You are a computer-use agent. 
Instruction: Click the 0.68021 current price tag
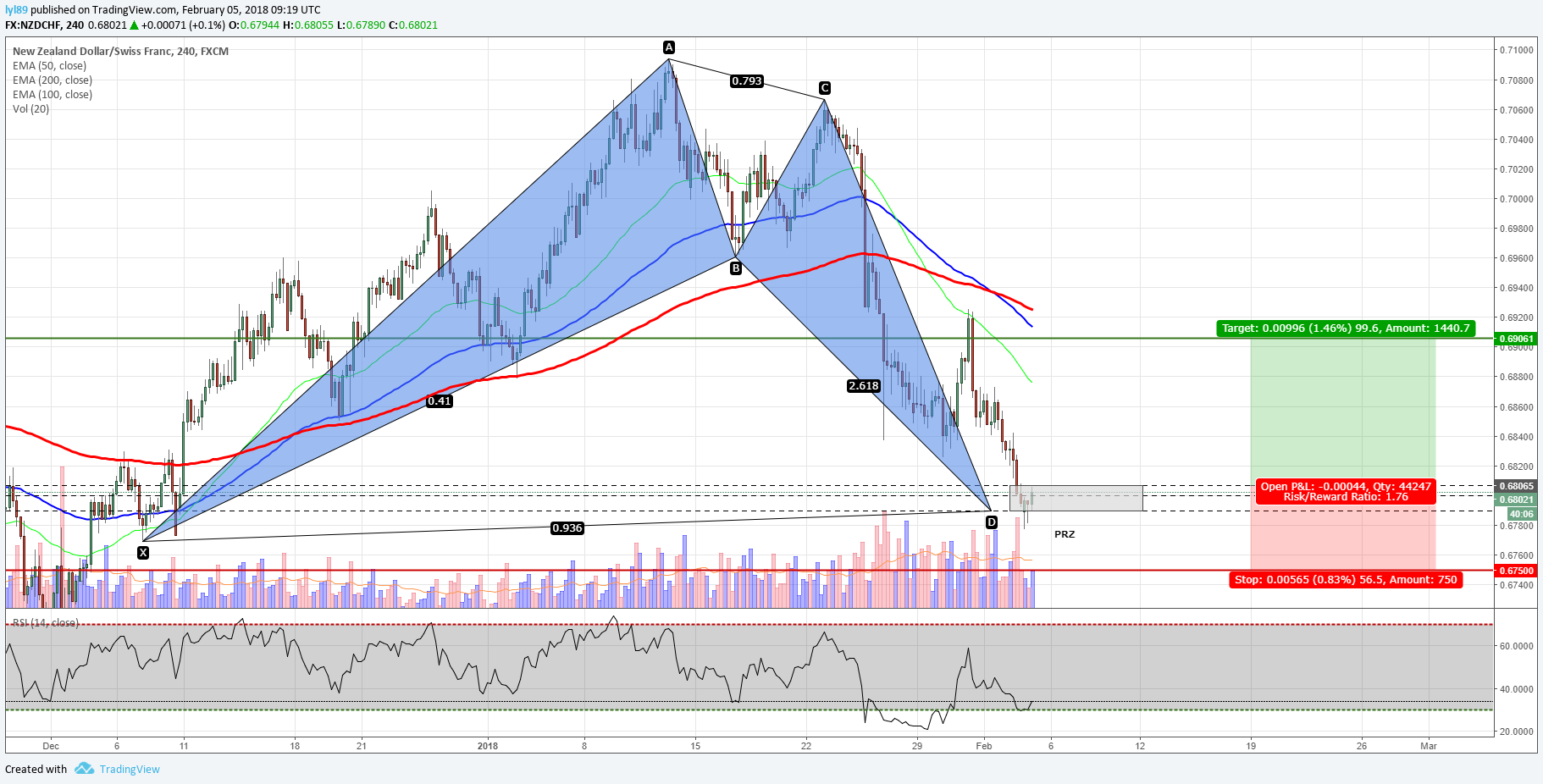tap(1516, 500)
